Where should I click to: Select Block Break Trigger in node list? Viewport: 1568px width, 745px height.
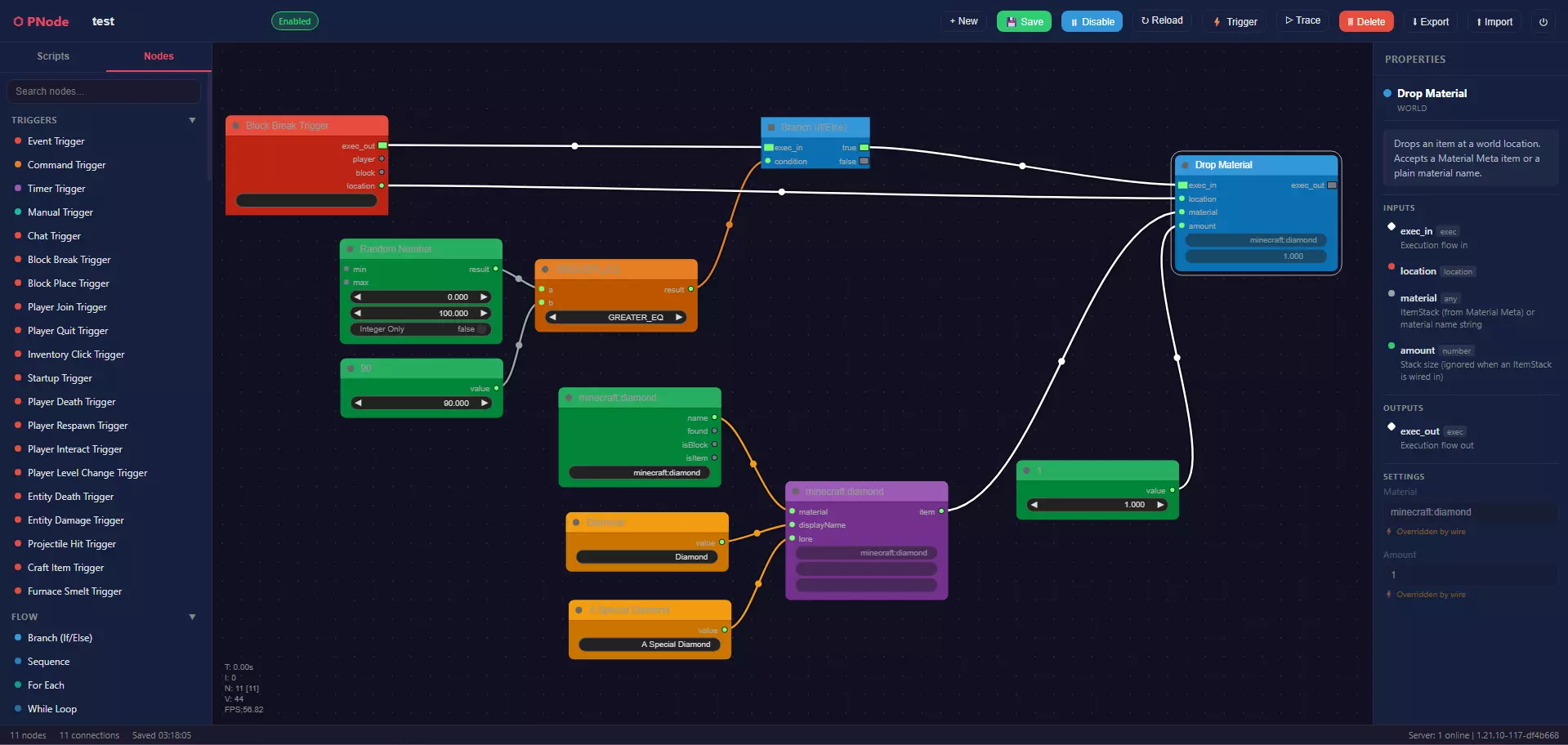tap(69, 260)
